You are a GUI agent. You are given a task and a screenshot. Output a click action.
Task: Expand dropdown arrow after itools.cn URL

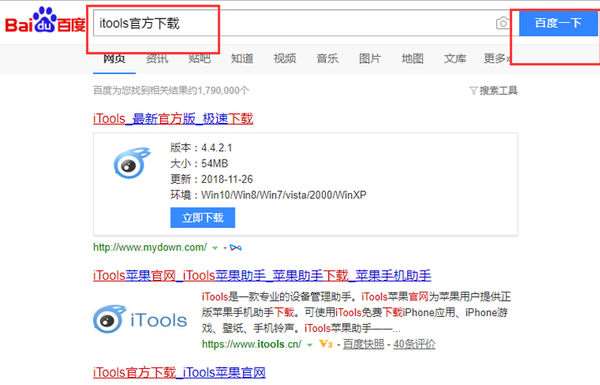click(x=310, y=344)
